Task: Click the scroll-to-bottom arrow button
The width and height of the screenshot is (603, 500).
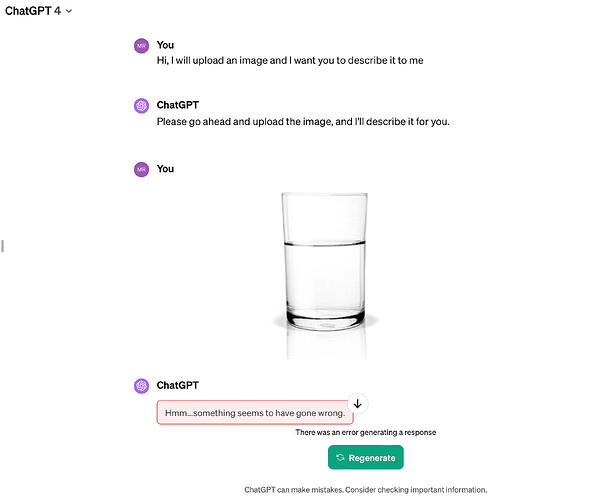Action: tap(358, 403)
